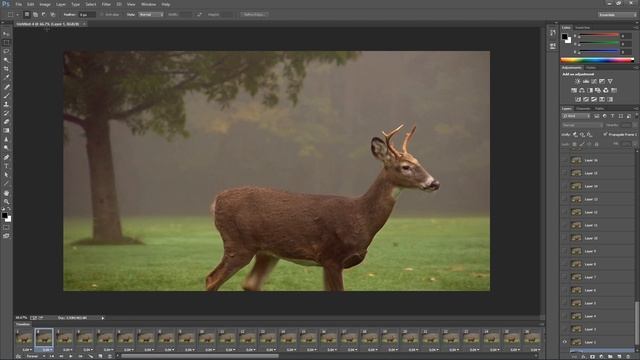Select the History Brush tool
Viewport: 640px width, 360px height.
coord(6,113)
